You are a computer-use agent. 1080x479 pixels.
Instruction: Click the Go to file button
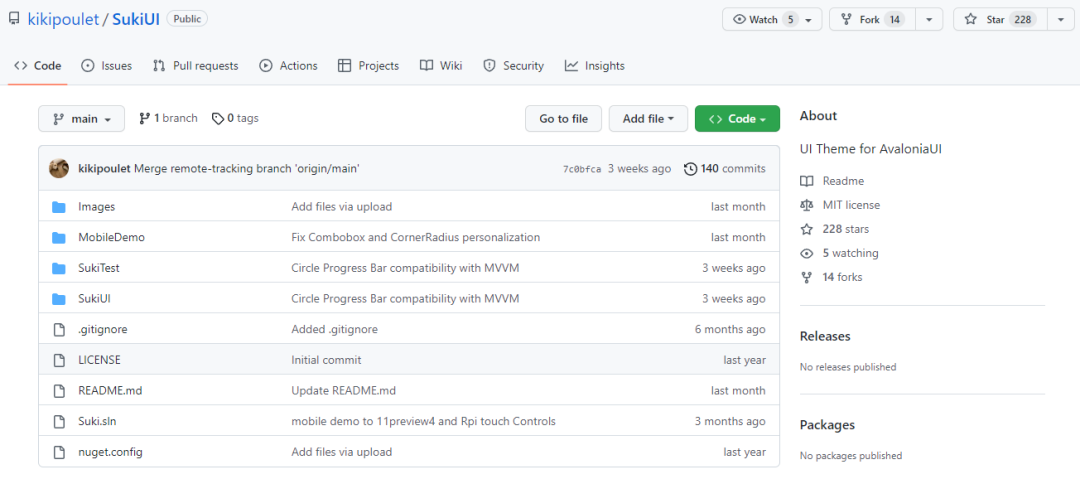pyautogui.click(x=563, y=119)
